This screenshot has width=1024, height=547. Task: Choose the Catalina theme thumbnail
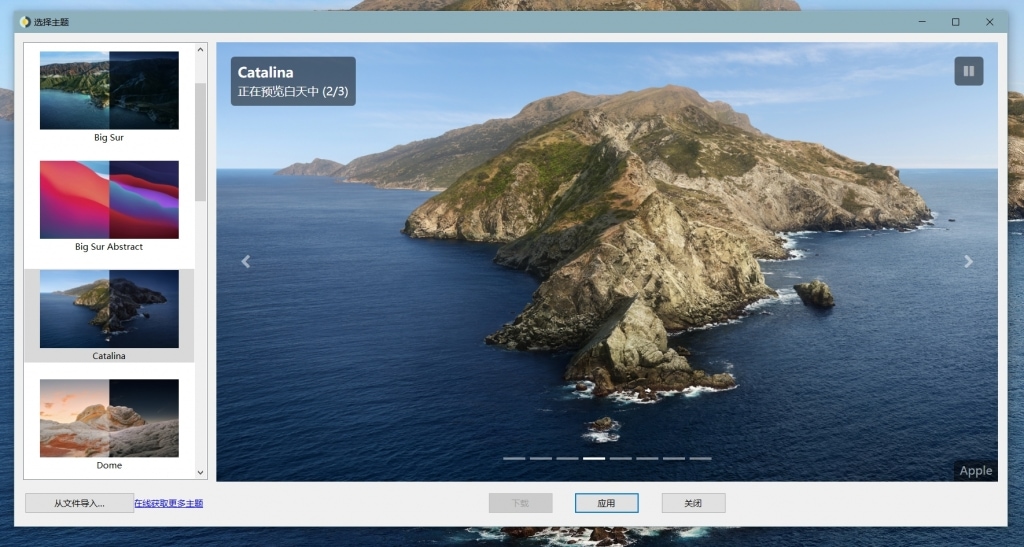pos(109,309)
